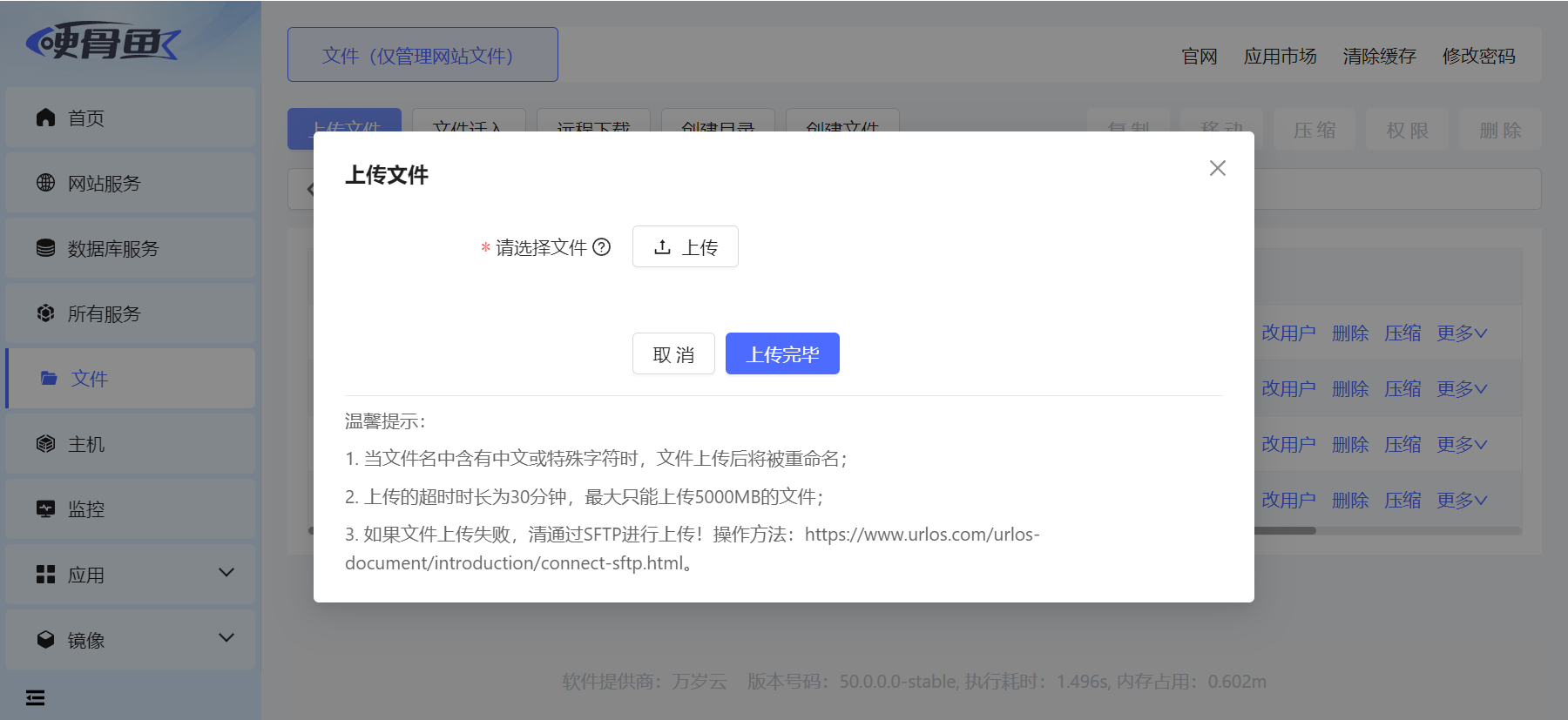Expand the 镜像 submenu chevron
Screen dimensions: 1568x720
click(226, 638)
